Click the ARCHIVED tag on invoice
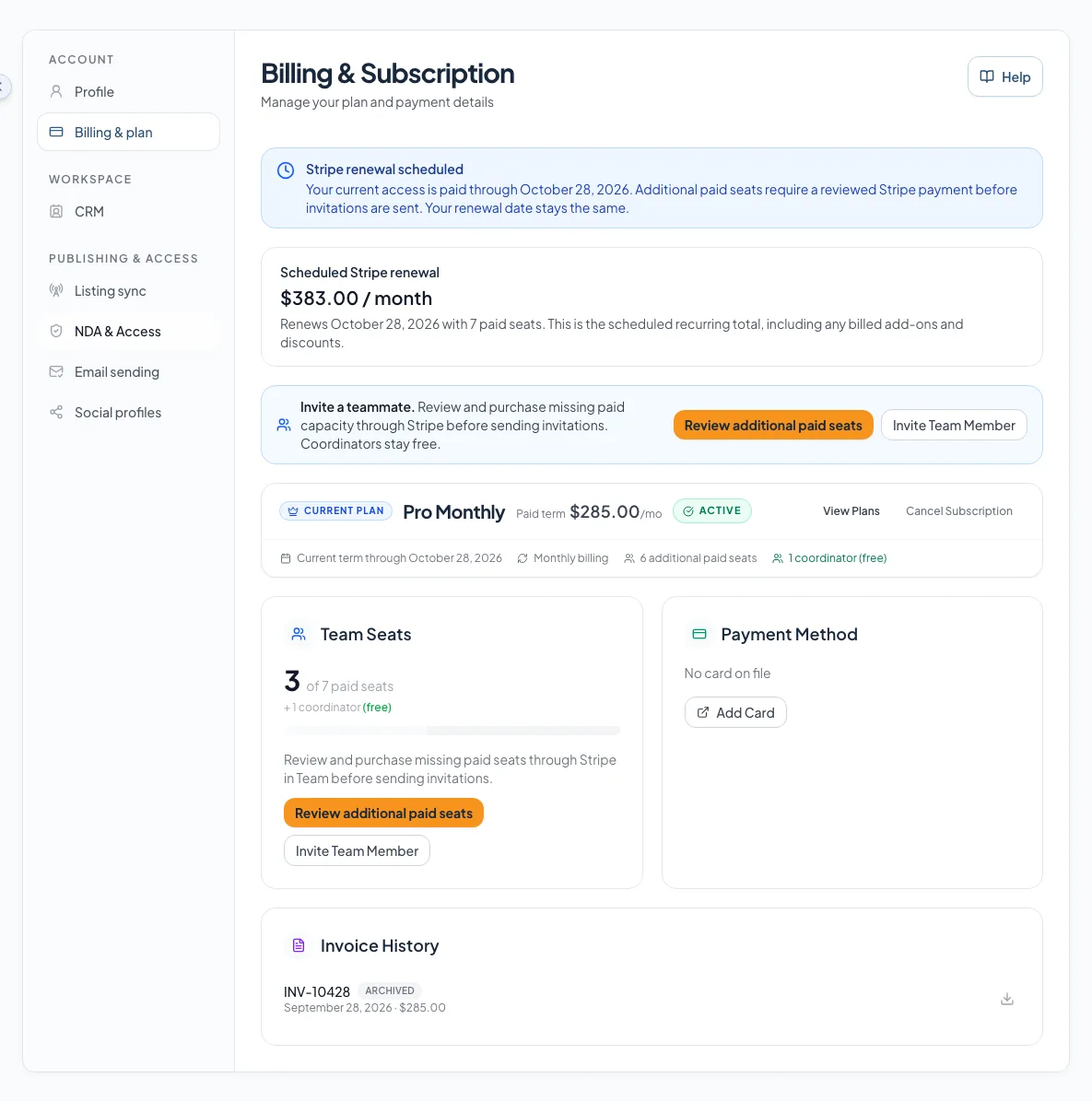The width and height of the screenshot is (1092, 1101). (x=389, y=990)
